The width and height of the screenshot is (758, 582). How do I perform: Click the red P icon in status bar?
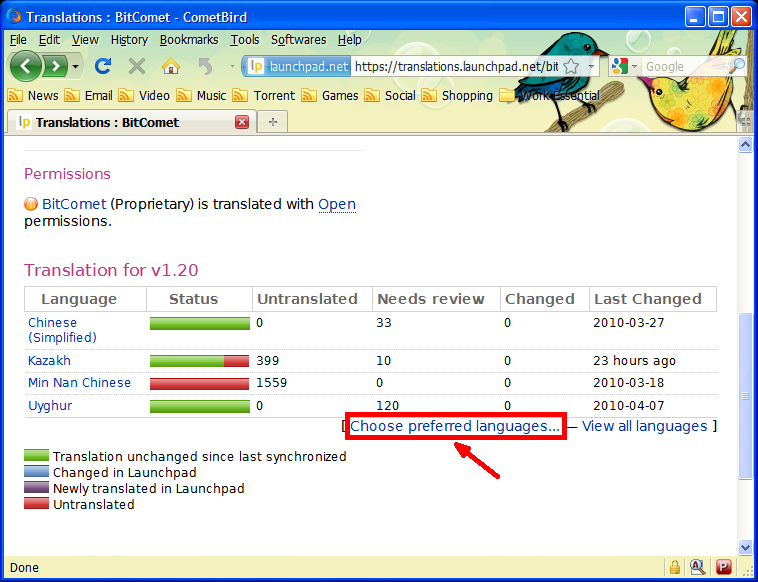[x=723, y=568]
